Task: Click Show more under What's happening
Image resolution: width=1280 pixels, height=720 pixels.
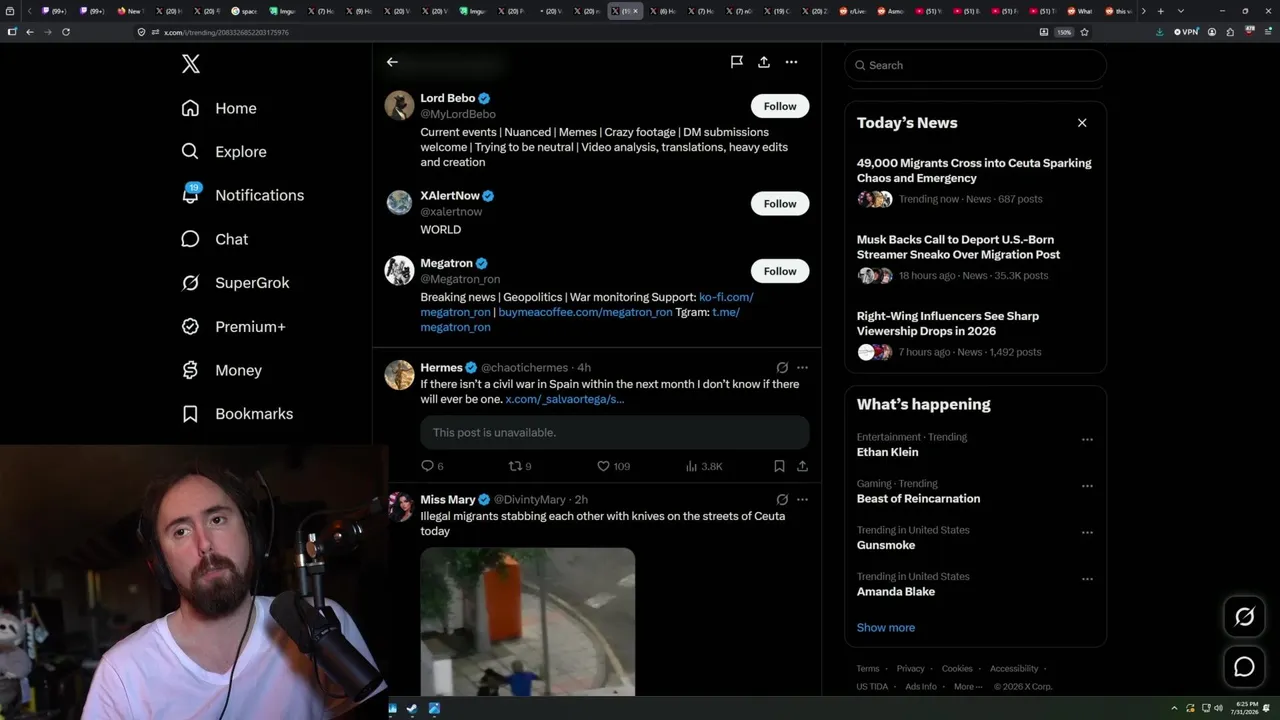Action: (886, 628)
